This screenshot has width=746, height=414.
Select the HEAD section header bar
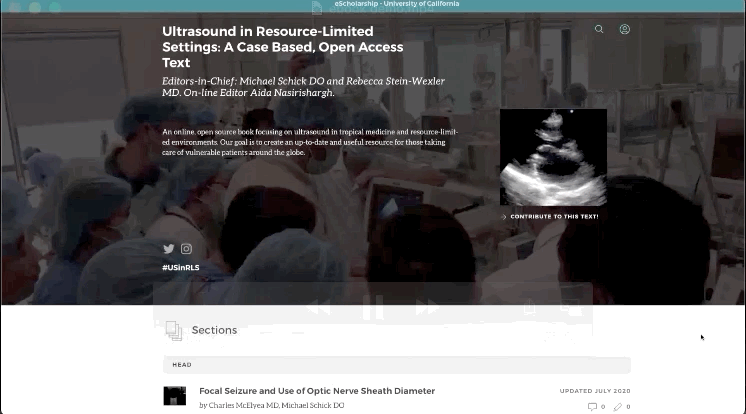397,365
